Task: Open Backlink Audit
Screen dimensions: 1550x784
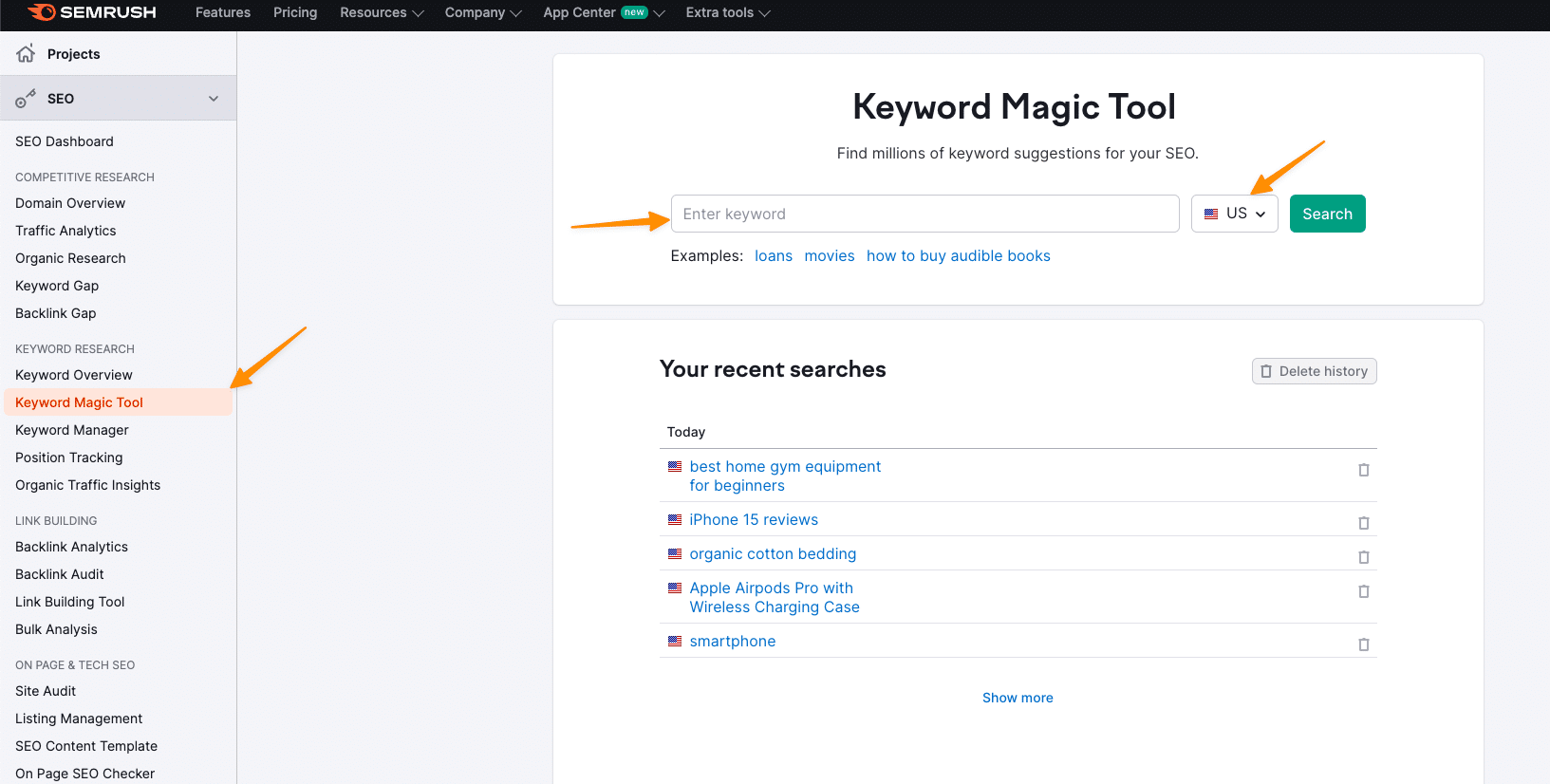Action: click(60, 574)
